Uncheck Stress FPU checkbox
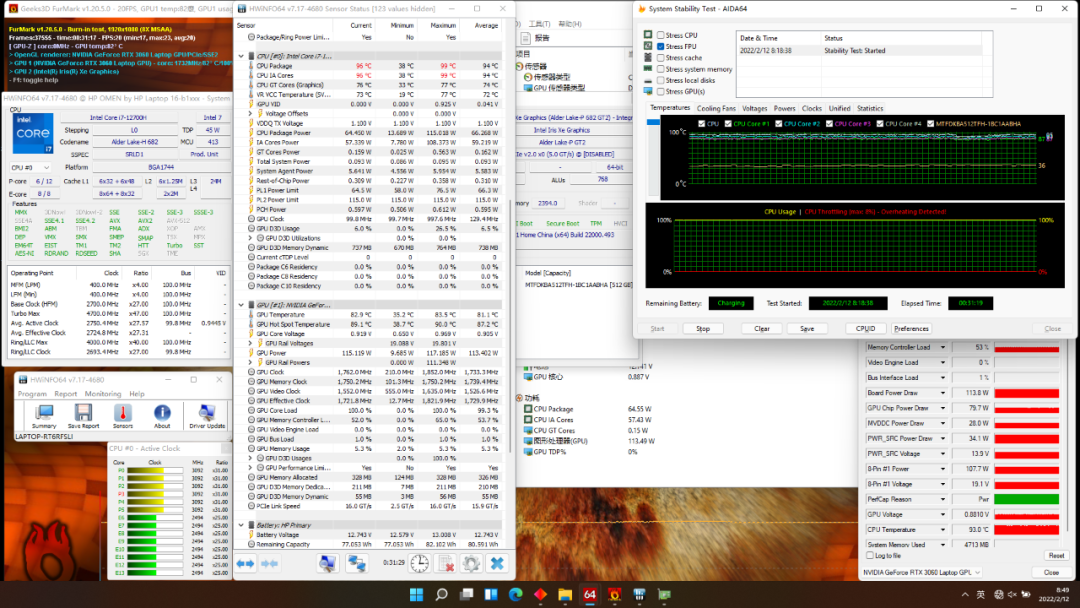This screenshot has height=608, width=1080. [661, 46]
